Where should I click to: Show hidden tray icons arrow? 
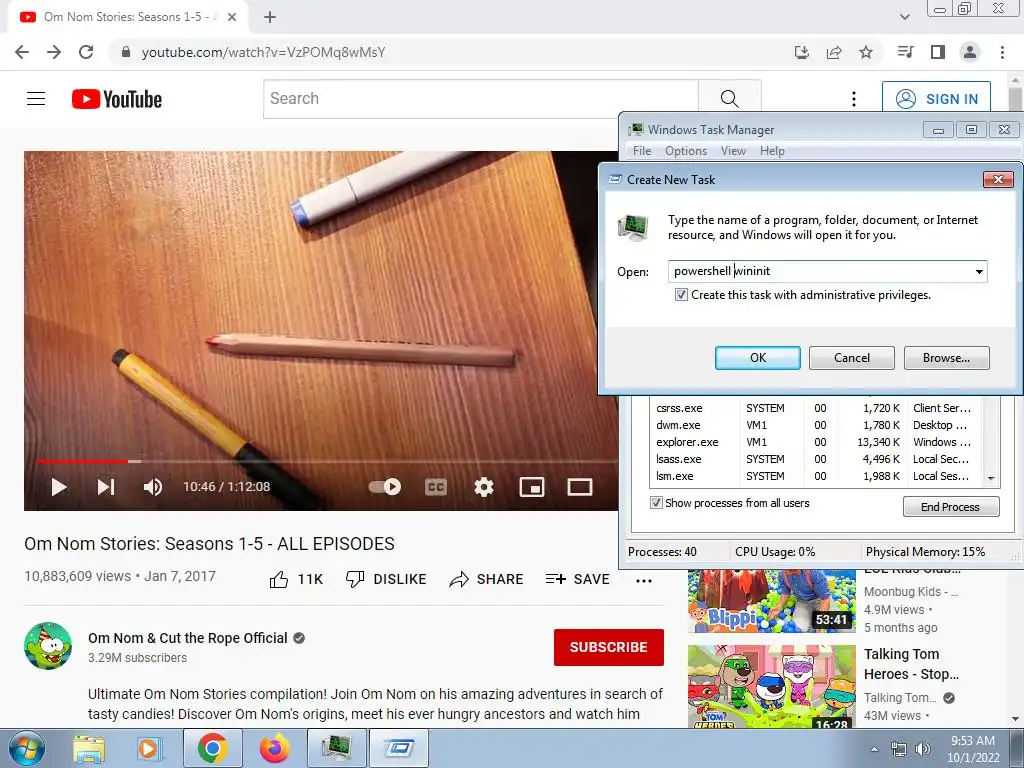pos(874,749)
